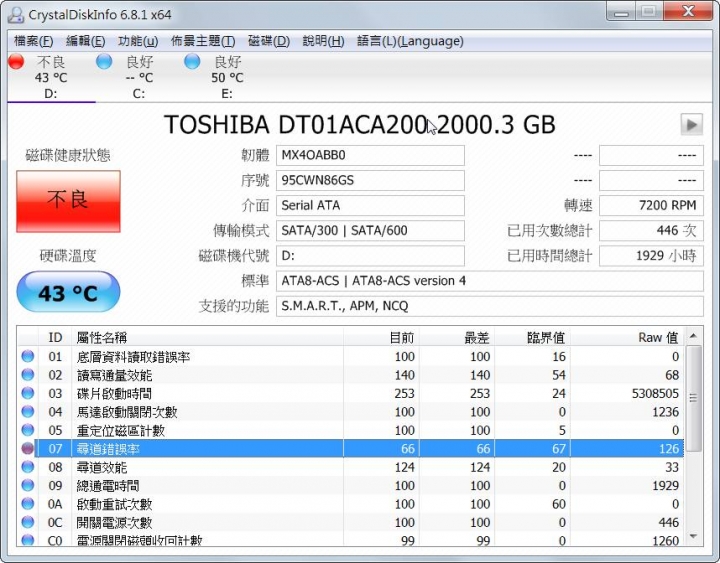This screenshot has width=720, height=563.
Task: Open the 功能(u) menu
Action: pyautogui.click(x=138, y=41)
